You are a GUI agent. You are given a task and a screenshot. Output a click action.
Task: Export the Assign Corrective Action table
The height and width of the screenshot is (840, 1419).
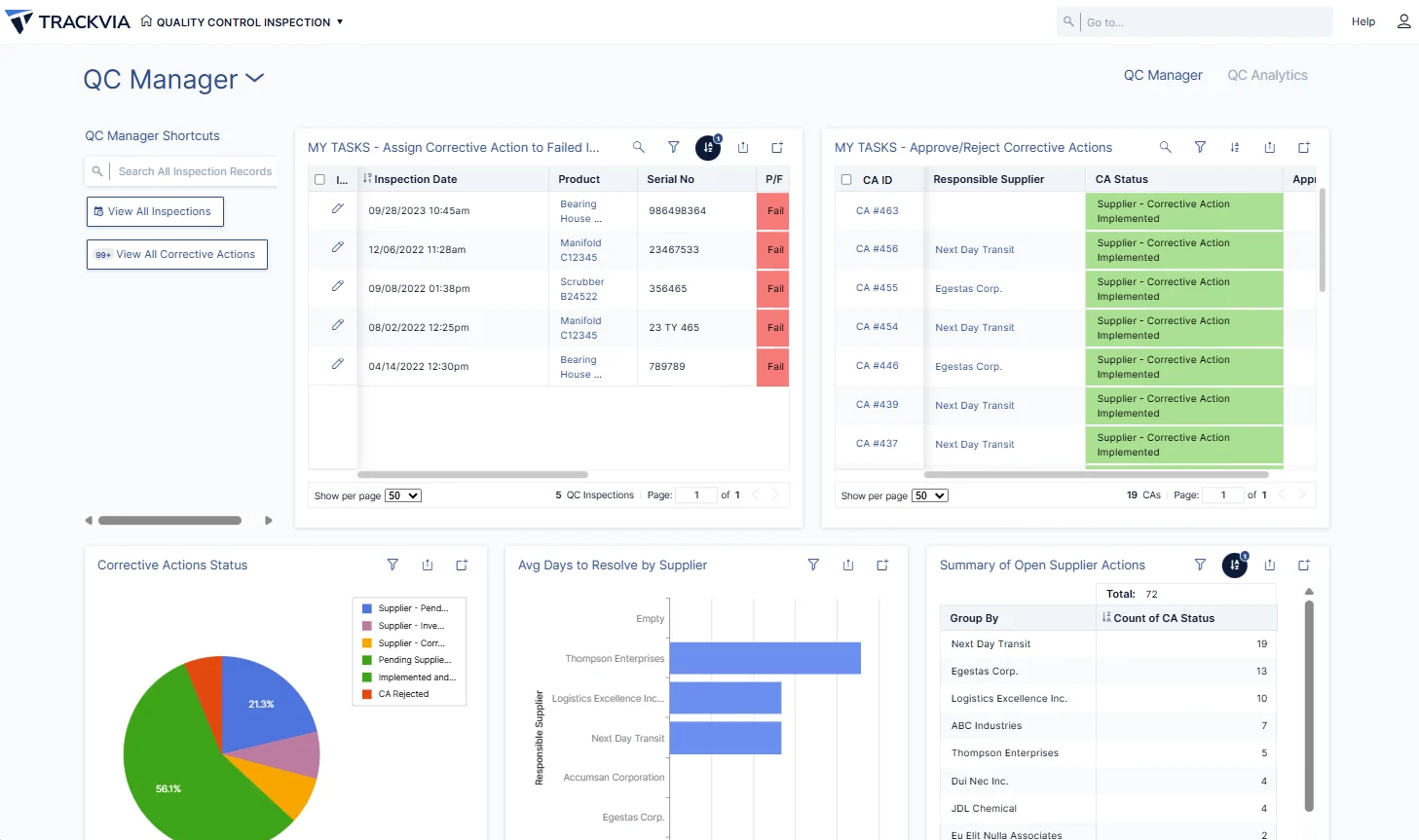pos(743,147)
